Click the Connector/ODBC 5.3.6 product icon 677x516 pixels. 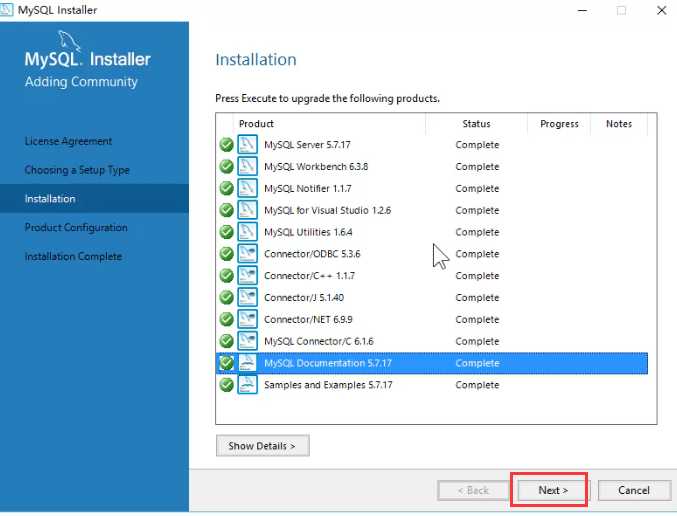pos(247,253)
